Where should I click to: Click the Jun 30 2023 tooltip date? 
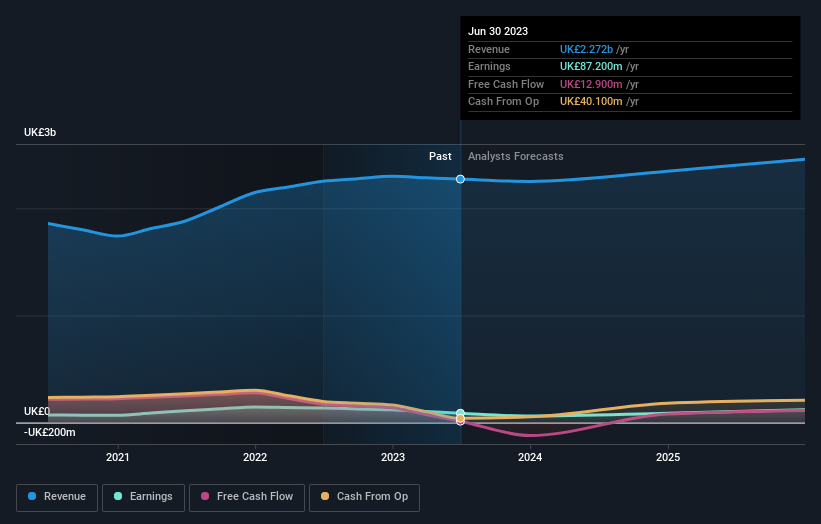pyautogui.click(x=498, y=31)
